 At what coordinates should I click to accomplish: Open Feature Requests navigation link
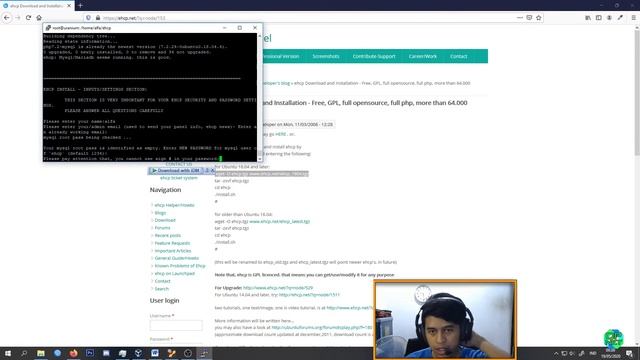click(172, 243)
